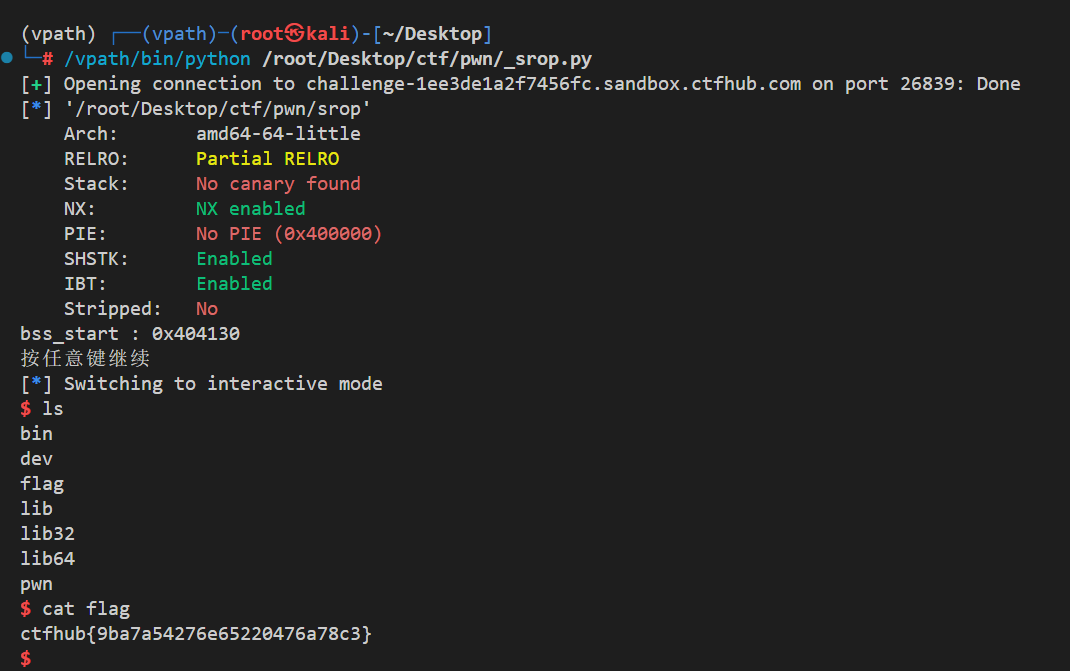Click the $ prompt before cat flag
The width and height of the screenshot is (1070, 671).
26,609
